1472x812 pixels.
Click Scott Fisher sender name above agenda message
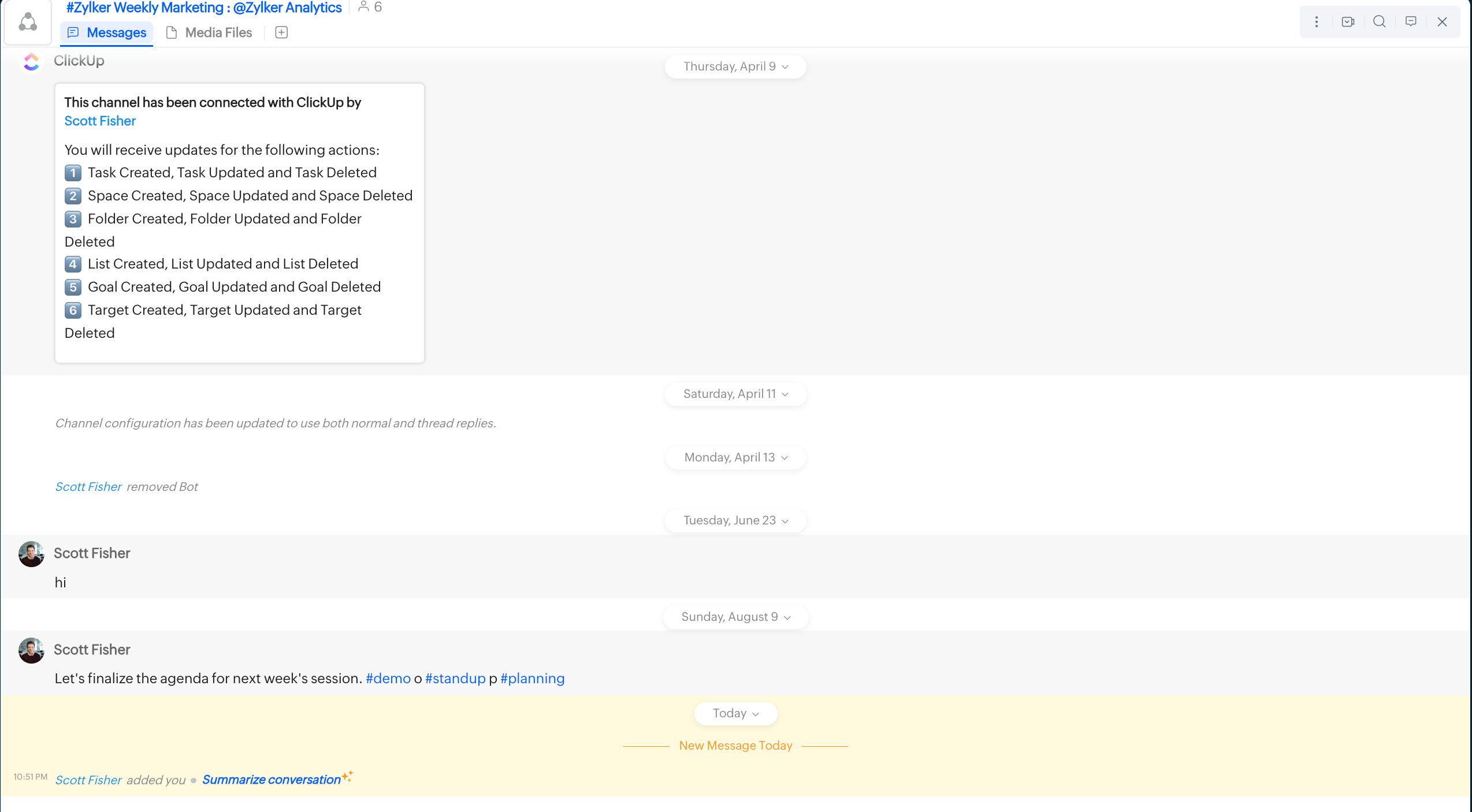pos(92,650)
